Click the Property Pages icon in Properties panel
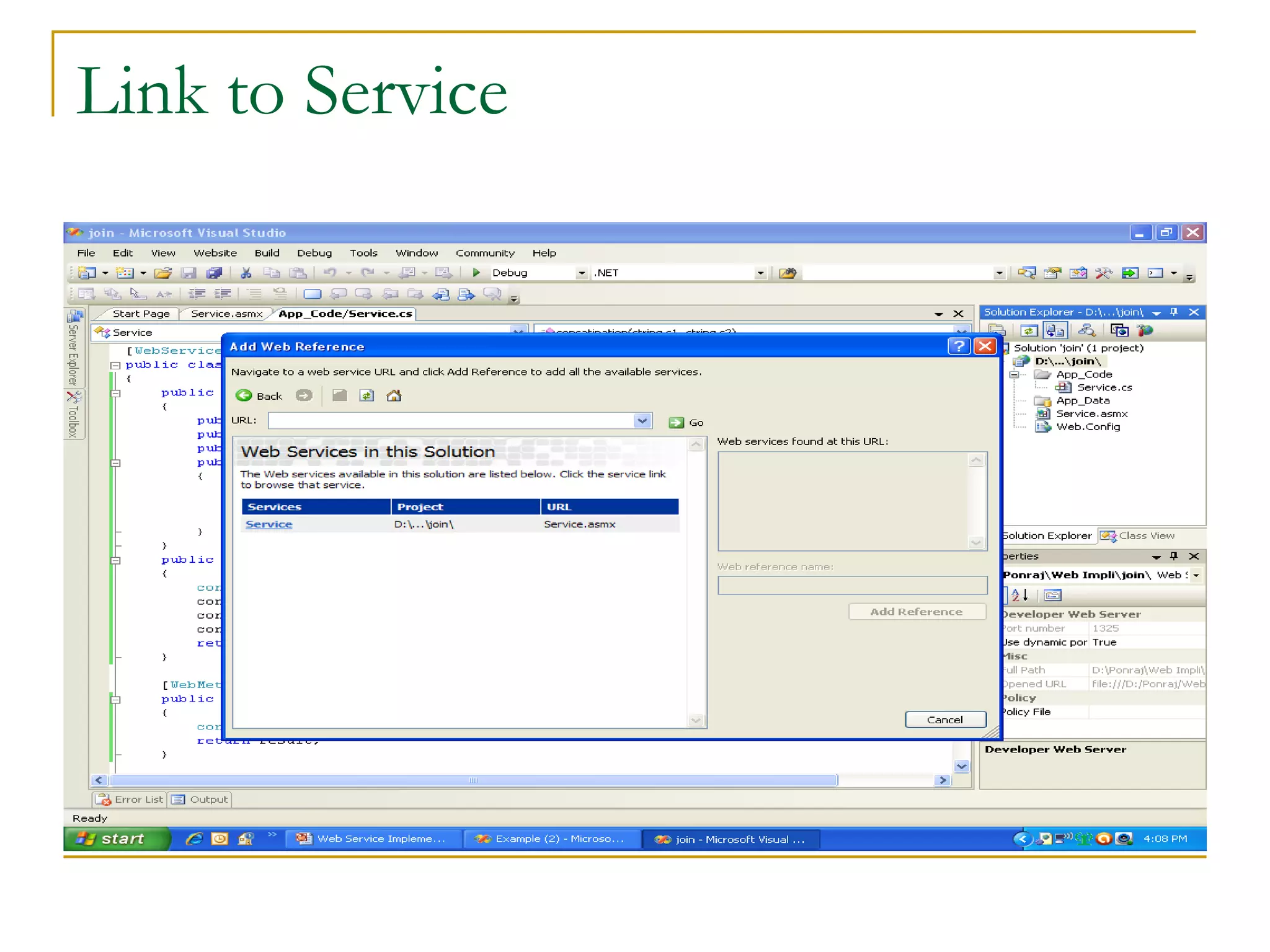The height and width of the screenshot is (952, 1270). (x=1053, y=596)
